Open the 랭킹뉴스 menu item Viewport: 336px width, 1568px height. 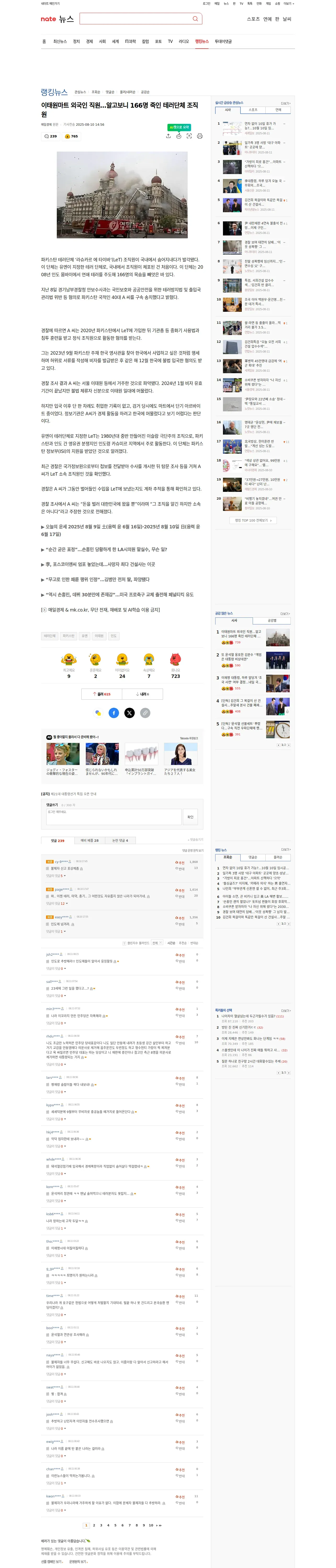coord(202,41)
